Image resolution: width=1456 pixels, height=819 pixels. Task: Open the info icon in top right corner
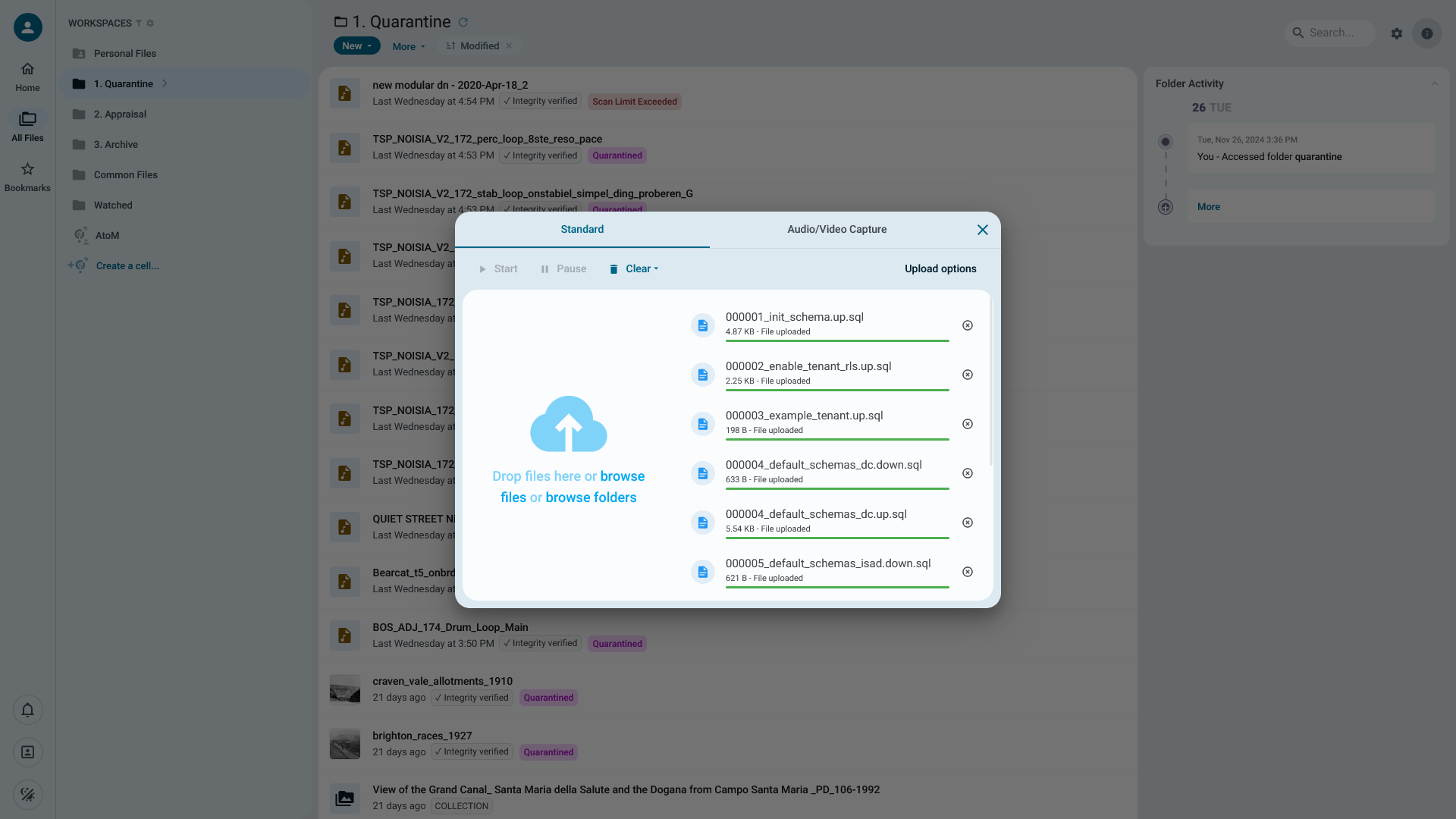click(x=1427, y=33)
